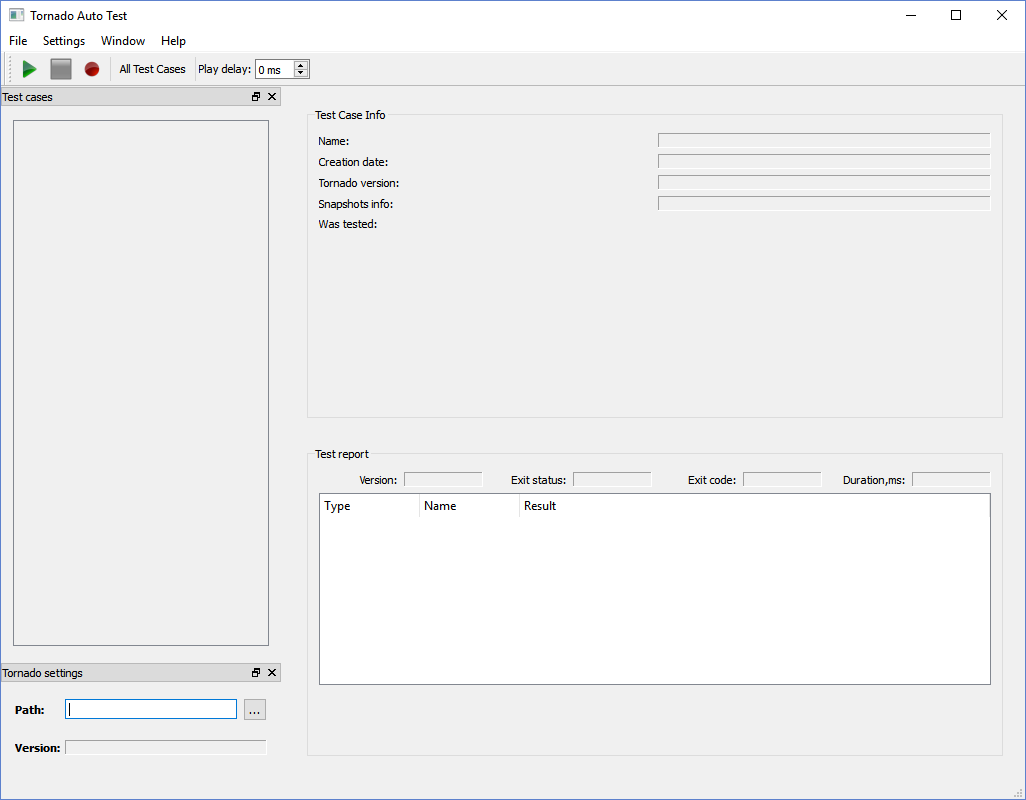Click the gray Stop button
Image resolution: width=1026 pixels, height=800 pixels.
pos(61,69)
